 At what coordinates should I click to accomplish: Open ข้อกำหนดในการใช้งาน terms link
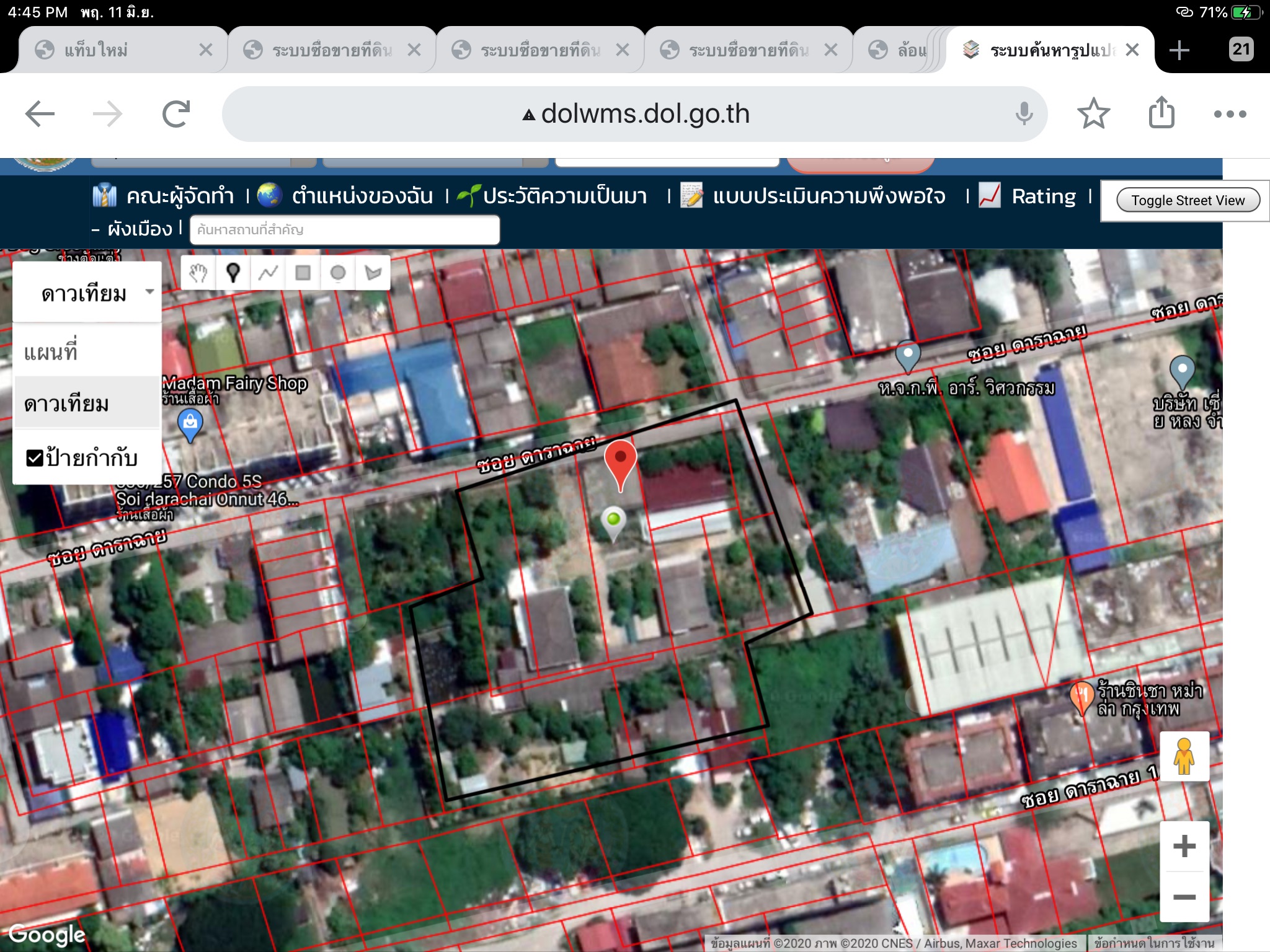(x=1154, y=943)
